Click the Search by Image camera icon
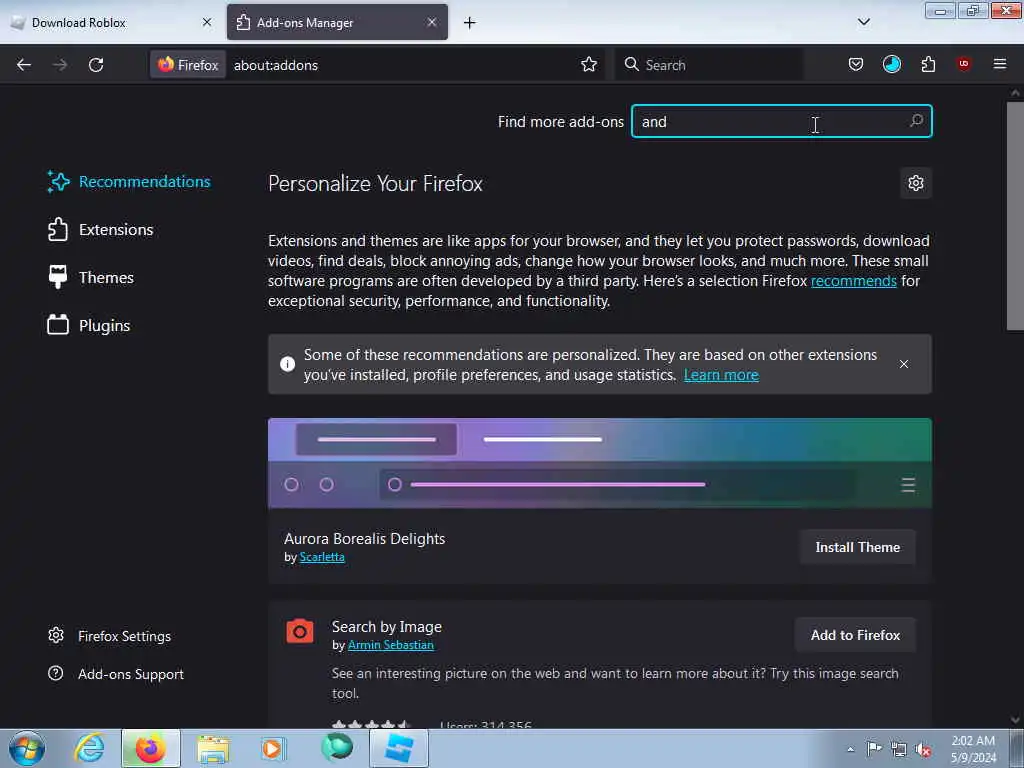This screenshot has width=1024, height=768. coord(300,631)
